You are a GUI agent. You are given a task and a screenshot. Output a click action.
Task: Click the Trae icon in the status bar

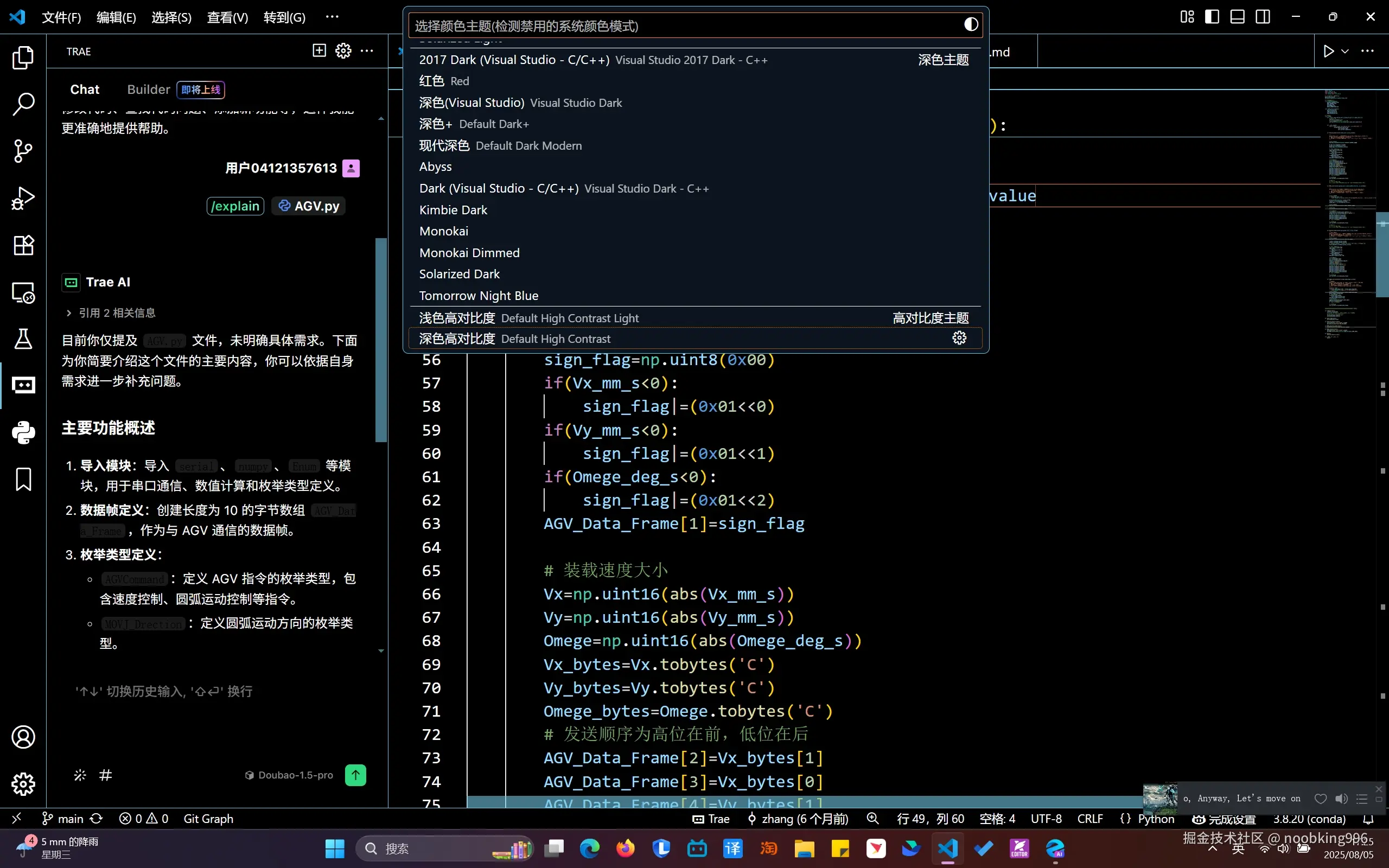point(711,819)
